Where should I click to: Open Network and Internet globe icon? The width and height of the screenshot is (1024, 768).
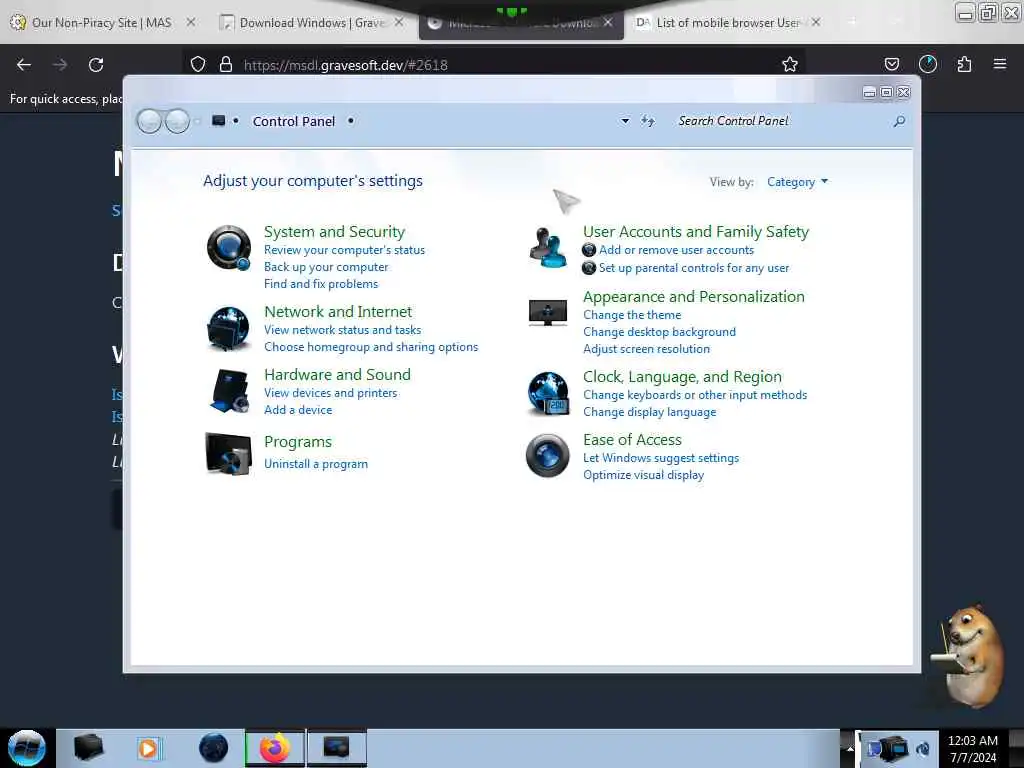[229, 328]
